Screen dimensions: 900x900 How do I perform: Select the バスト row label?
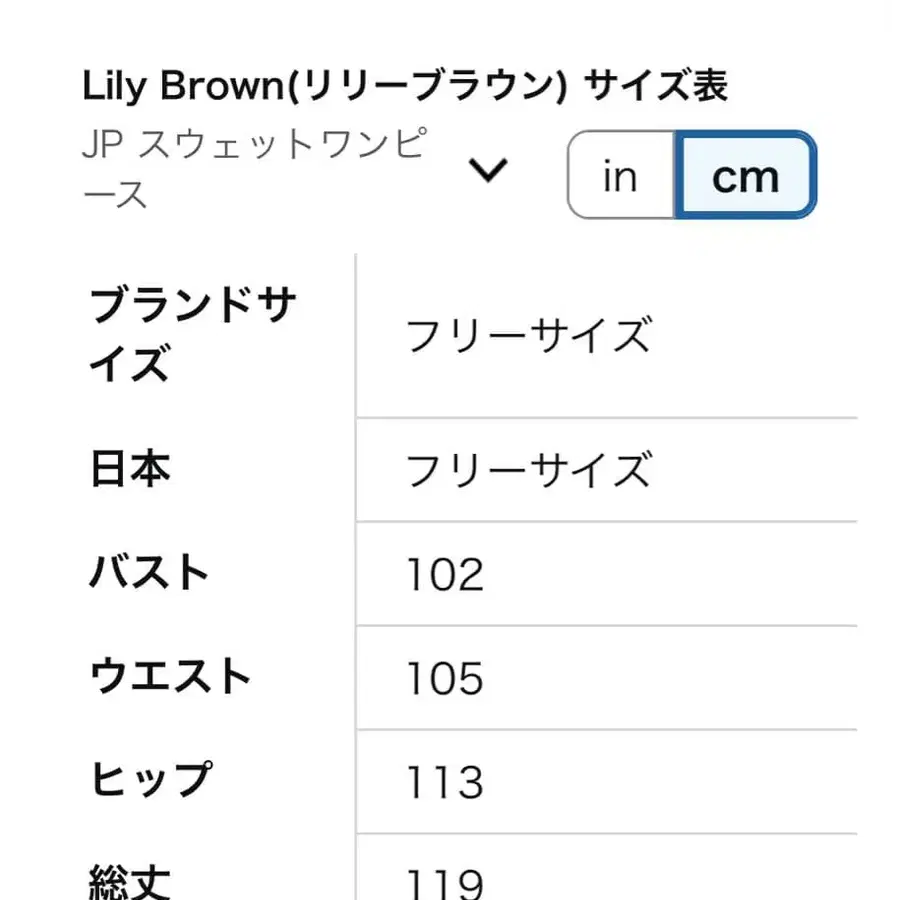[150, 573]
